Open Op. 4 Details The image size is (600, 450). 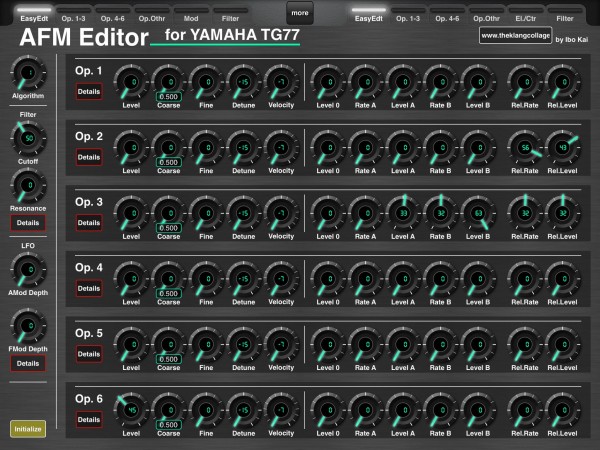pos(89,289)
